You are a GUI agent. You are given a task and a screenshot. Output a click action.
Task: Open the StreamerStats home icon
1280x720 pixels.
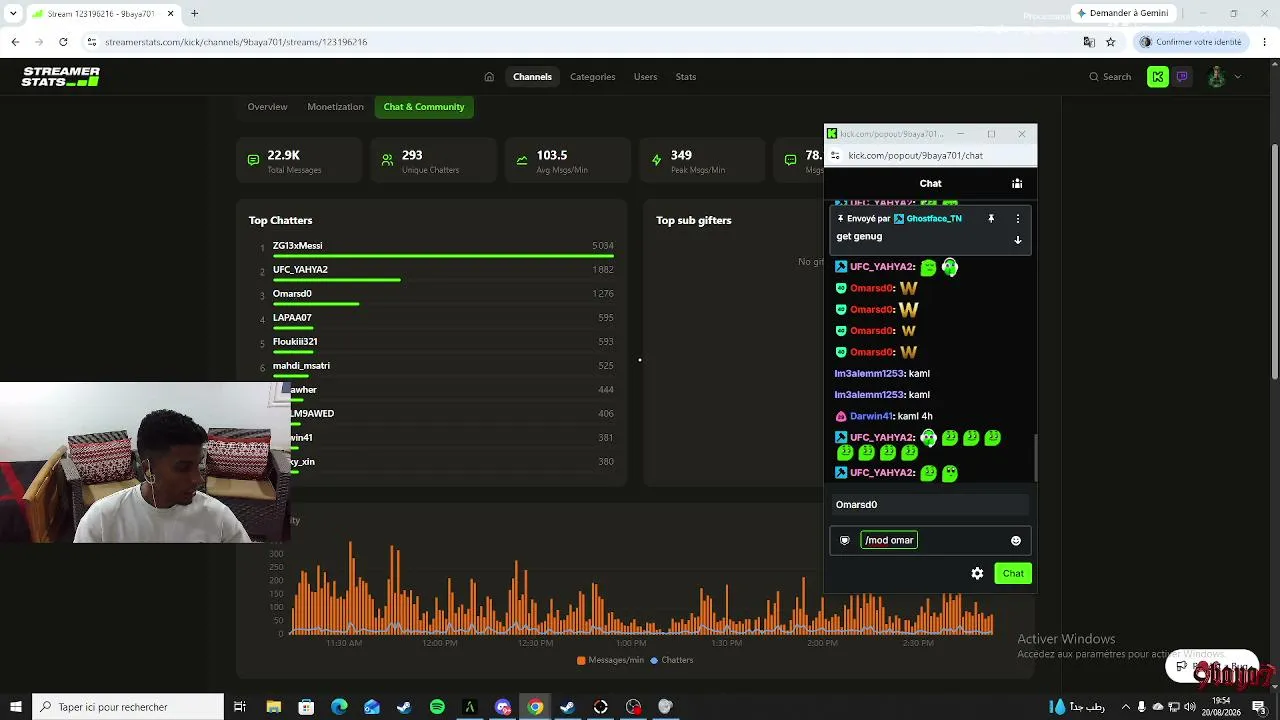coord(489,77)
